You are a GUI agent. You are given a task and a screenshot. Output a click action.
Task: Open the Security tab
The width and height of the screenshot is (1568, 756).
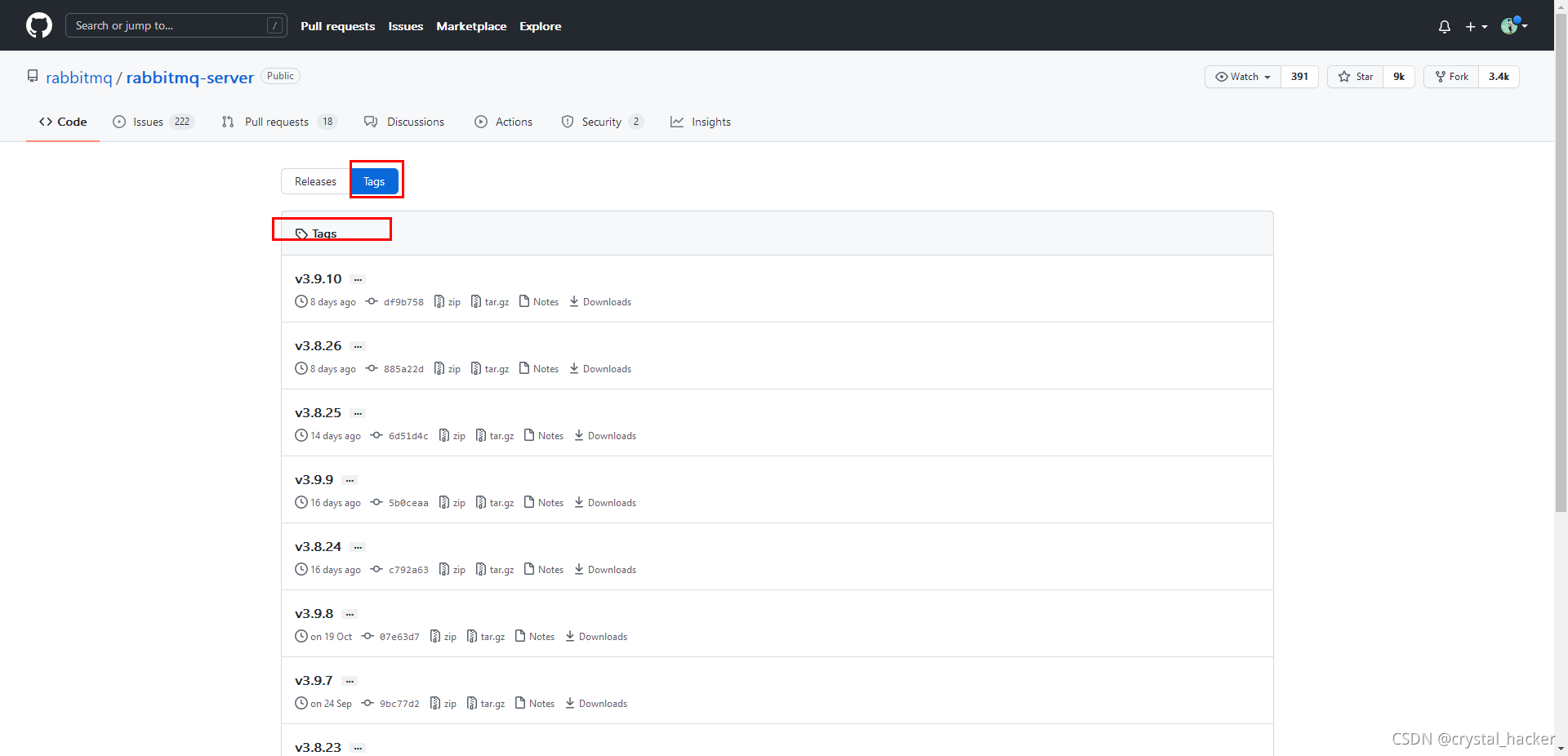tap(602, 122)
